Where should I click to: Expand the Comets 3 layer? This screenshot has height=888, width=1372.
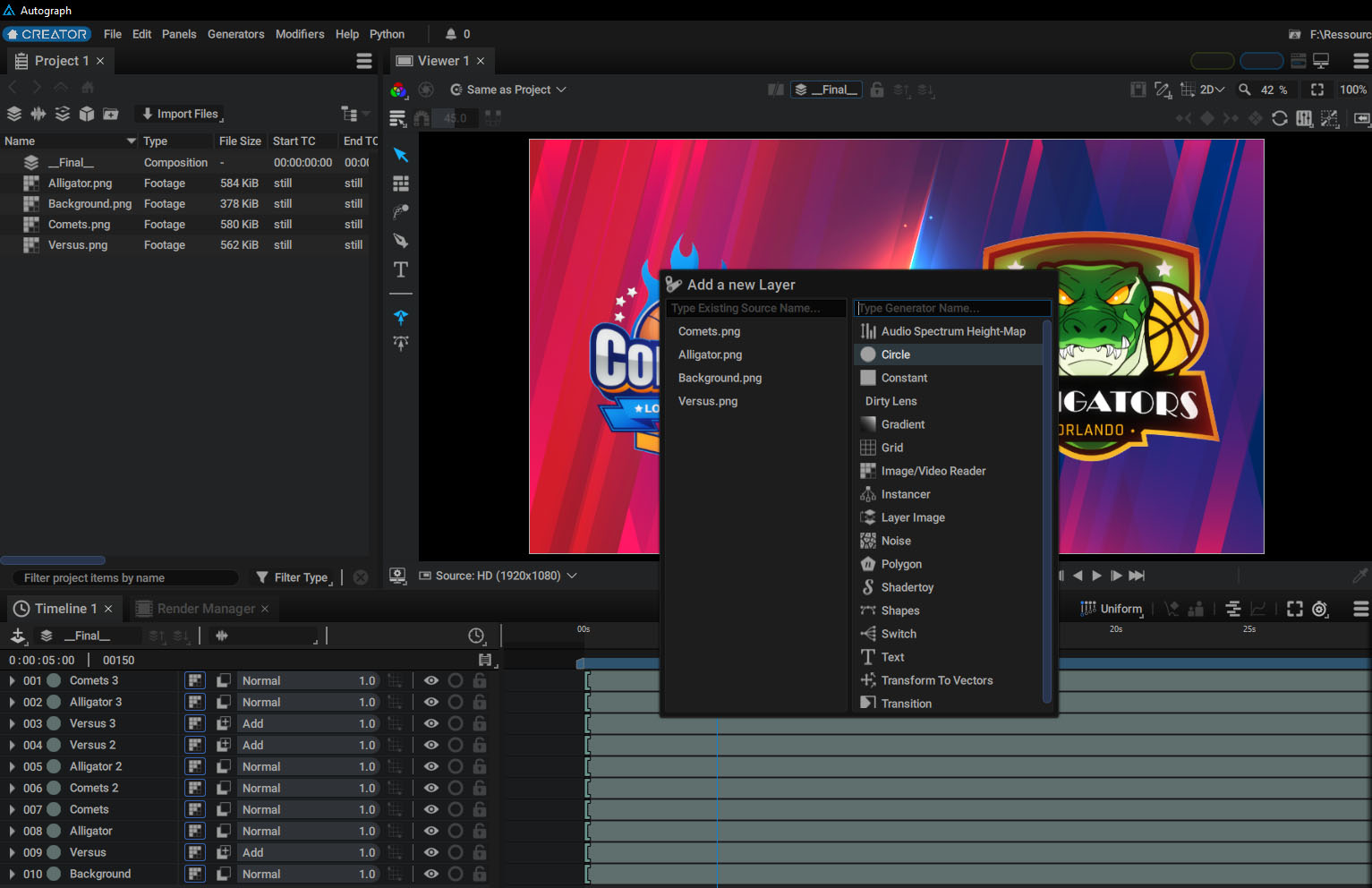point(12,680)
